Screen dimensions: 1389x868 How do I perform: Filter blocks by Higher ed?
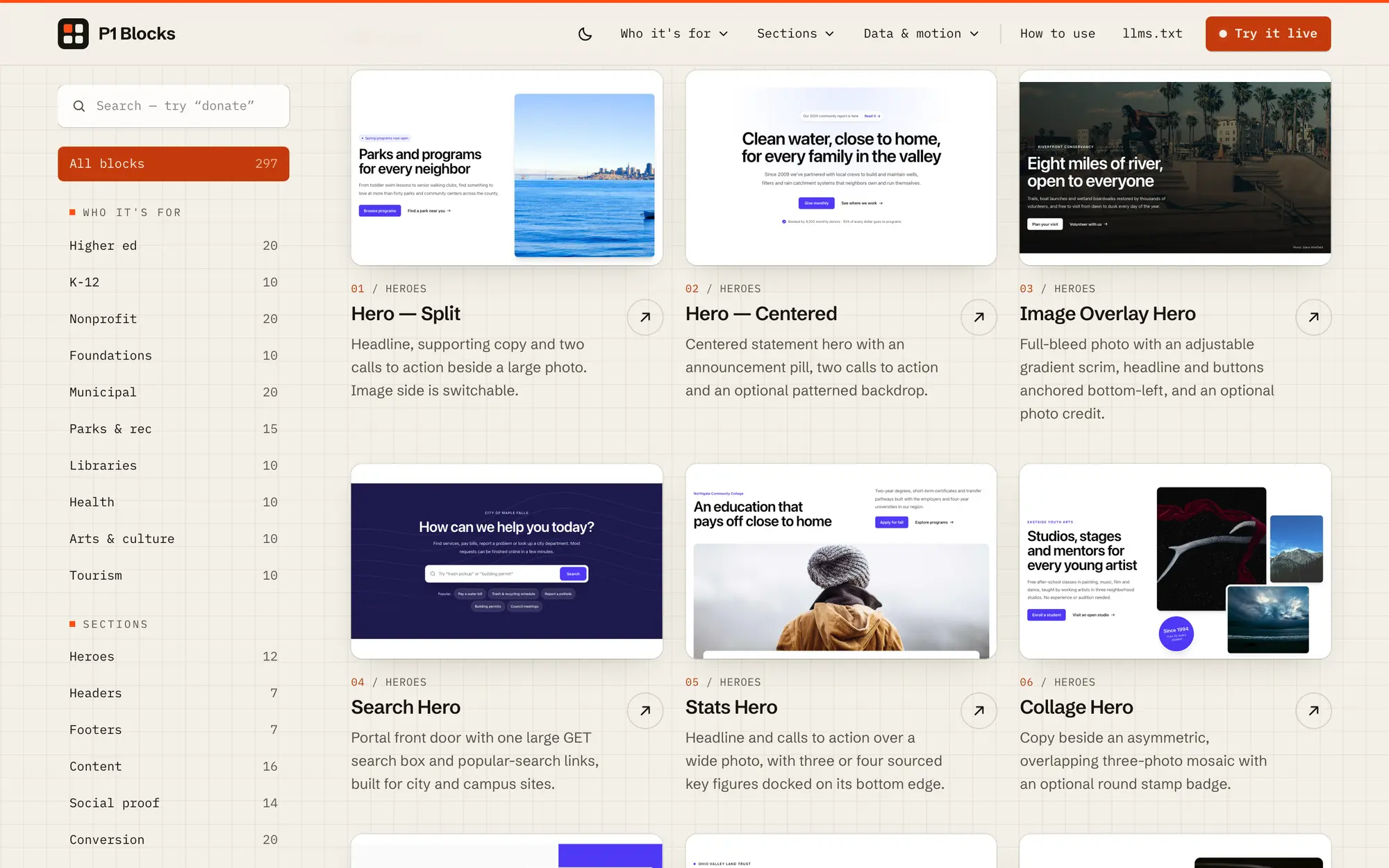174,246
